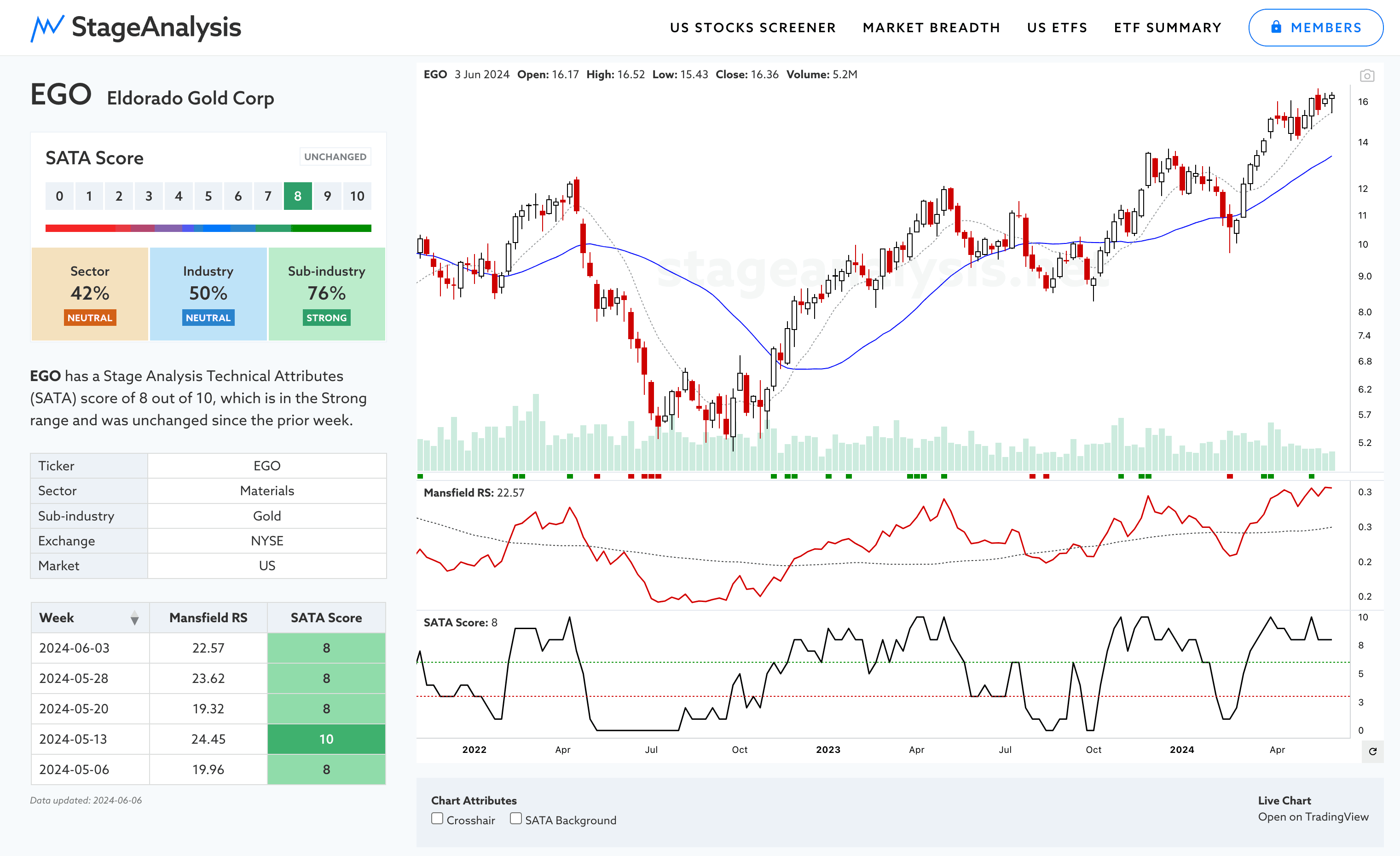The height and width of the screenshot is (856, 1400).
Task: Click the 2022 time axis label
Action: tap(474, 750)
